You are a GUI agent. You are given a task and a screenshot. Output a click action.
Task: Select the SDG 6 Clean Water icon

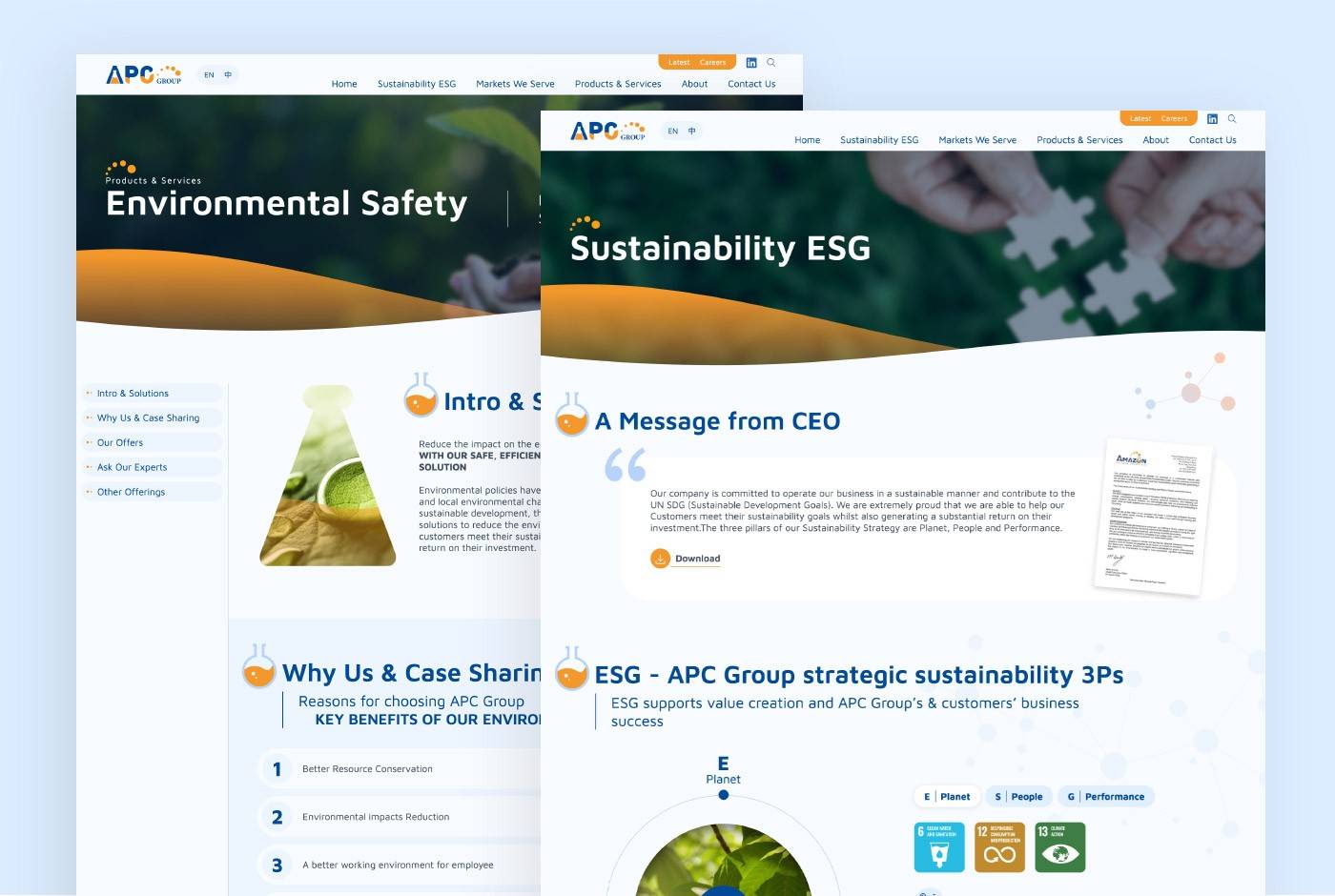(x=938, y=847)
